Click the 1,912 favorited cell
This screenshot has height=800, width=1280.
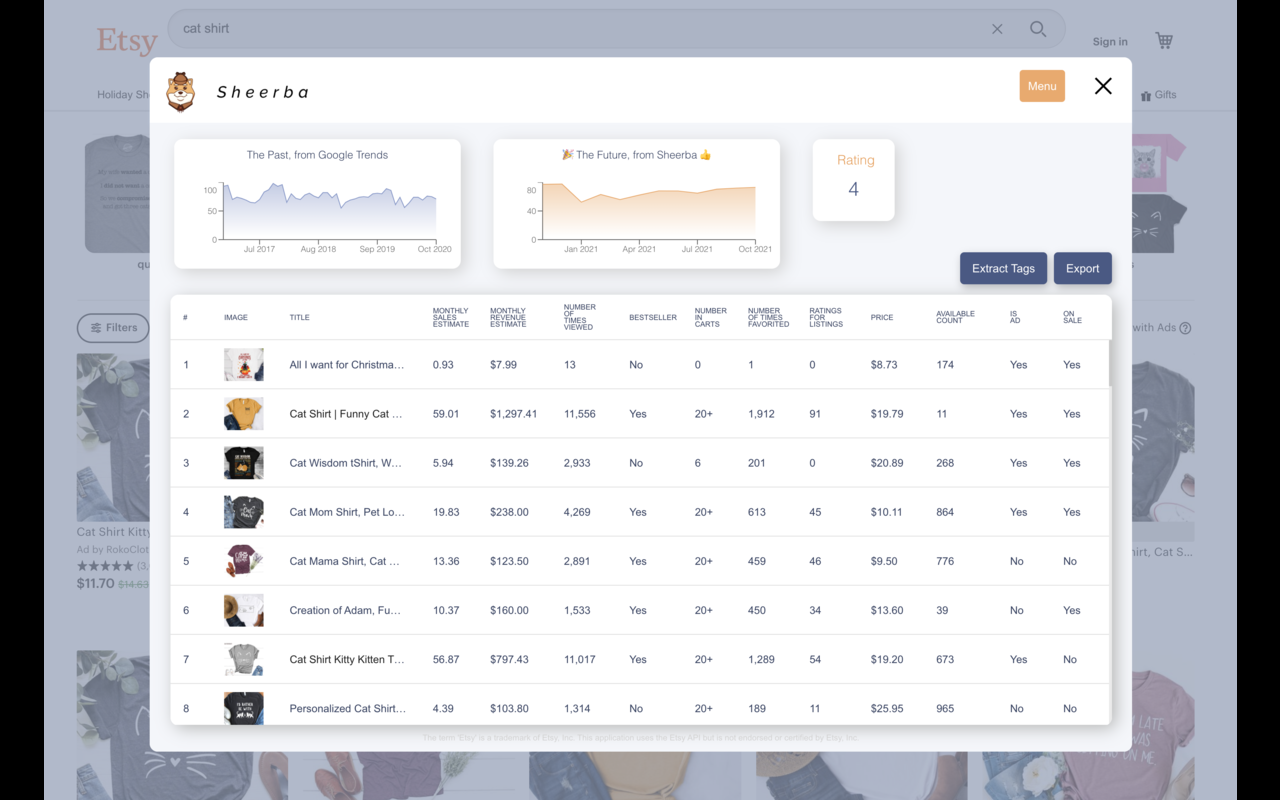coord(761,414)
